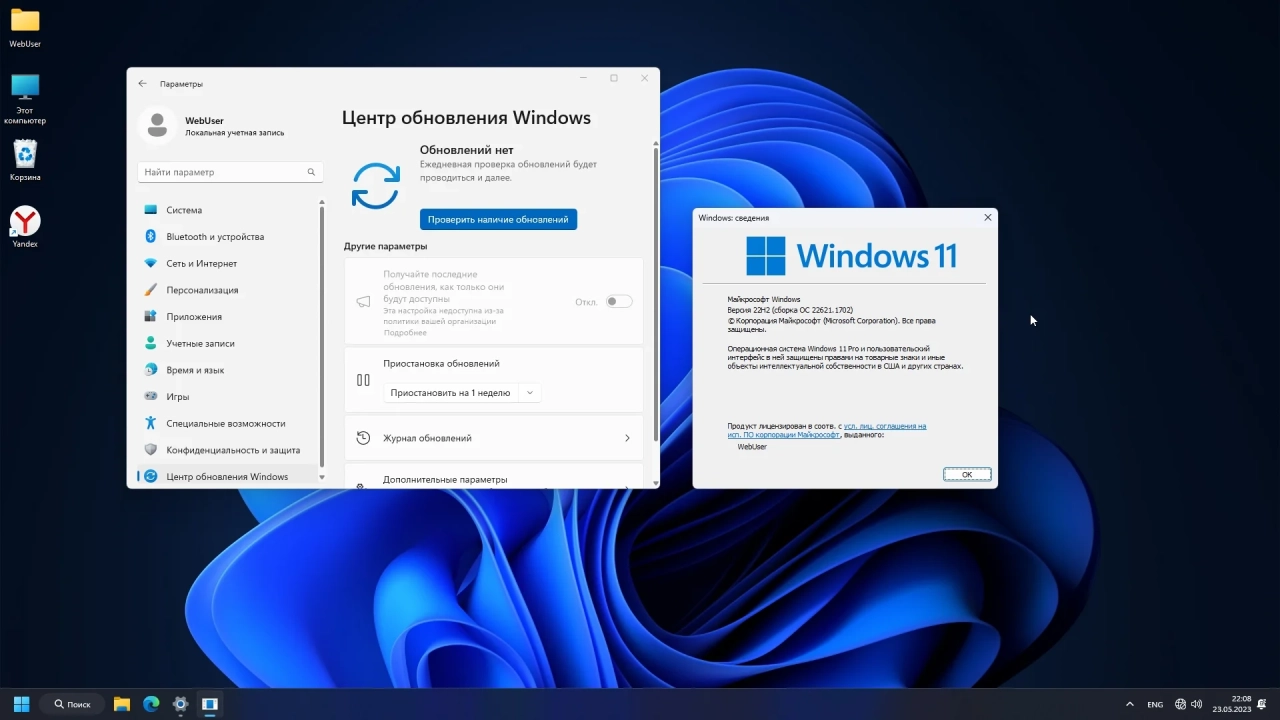Launch Microsoft Edge from the taskbar

point(151,704)
